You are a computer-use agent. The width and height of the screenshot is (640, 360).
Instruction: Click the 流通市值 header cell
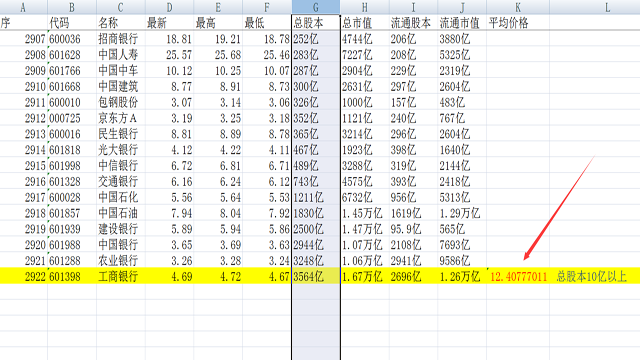(462, 23)
